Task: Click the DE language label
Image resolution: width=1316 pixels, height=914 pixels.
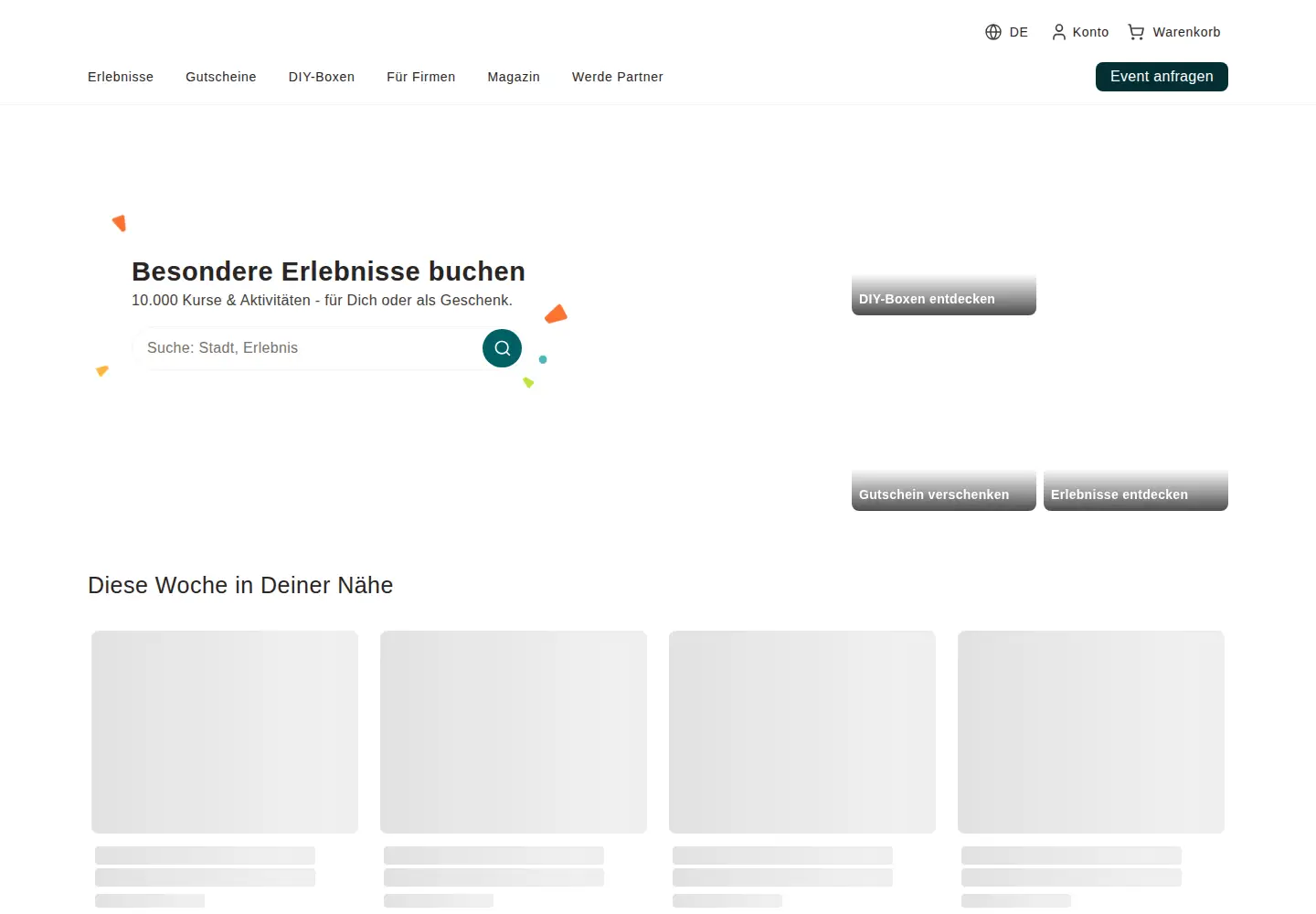Action: click(1019, 32)
